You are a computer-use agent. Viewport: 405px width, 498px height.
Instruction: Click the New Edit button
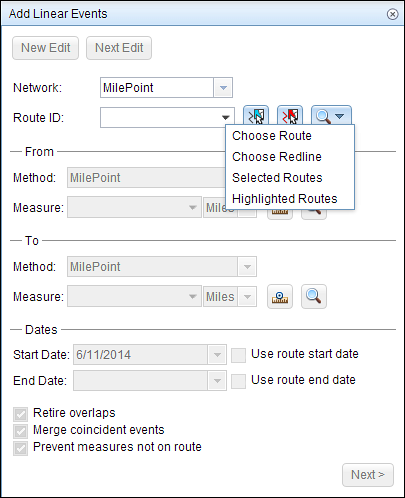(46, 48)
